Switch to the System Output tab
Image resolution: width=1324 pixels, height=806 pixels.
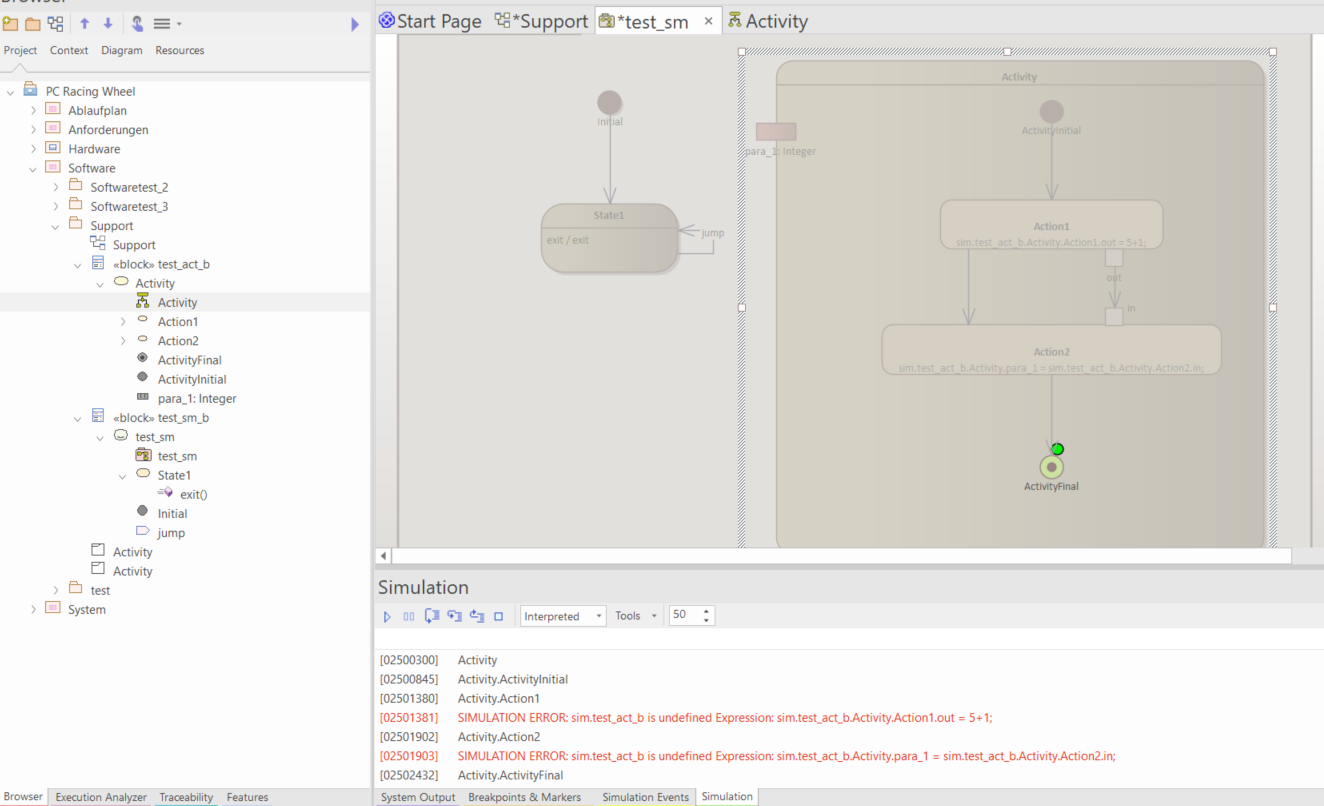click(x=418, y=797)
